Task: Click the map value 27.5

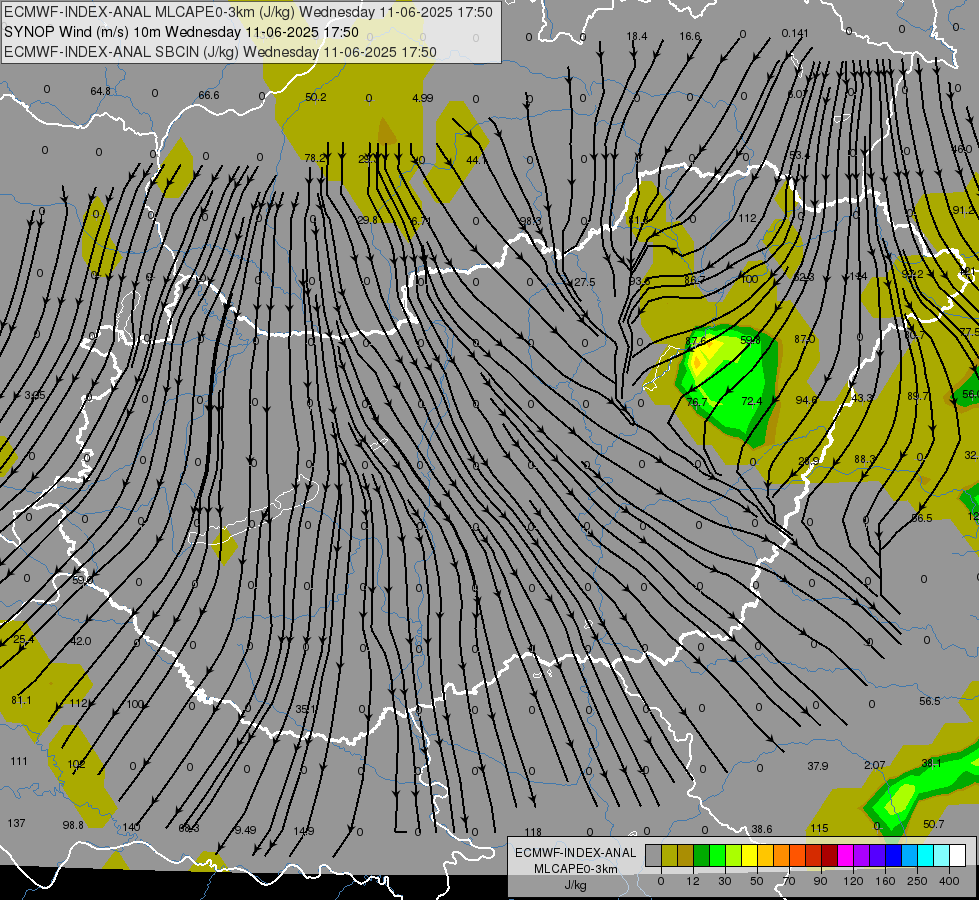Action: [584, 282]
